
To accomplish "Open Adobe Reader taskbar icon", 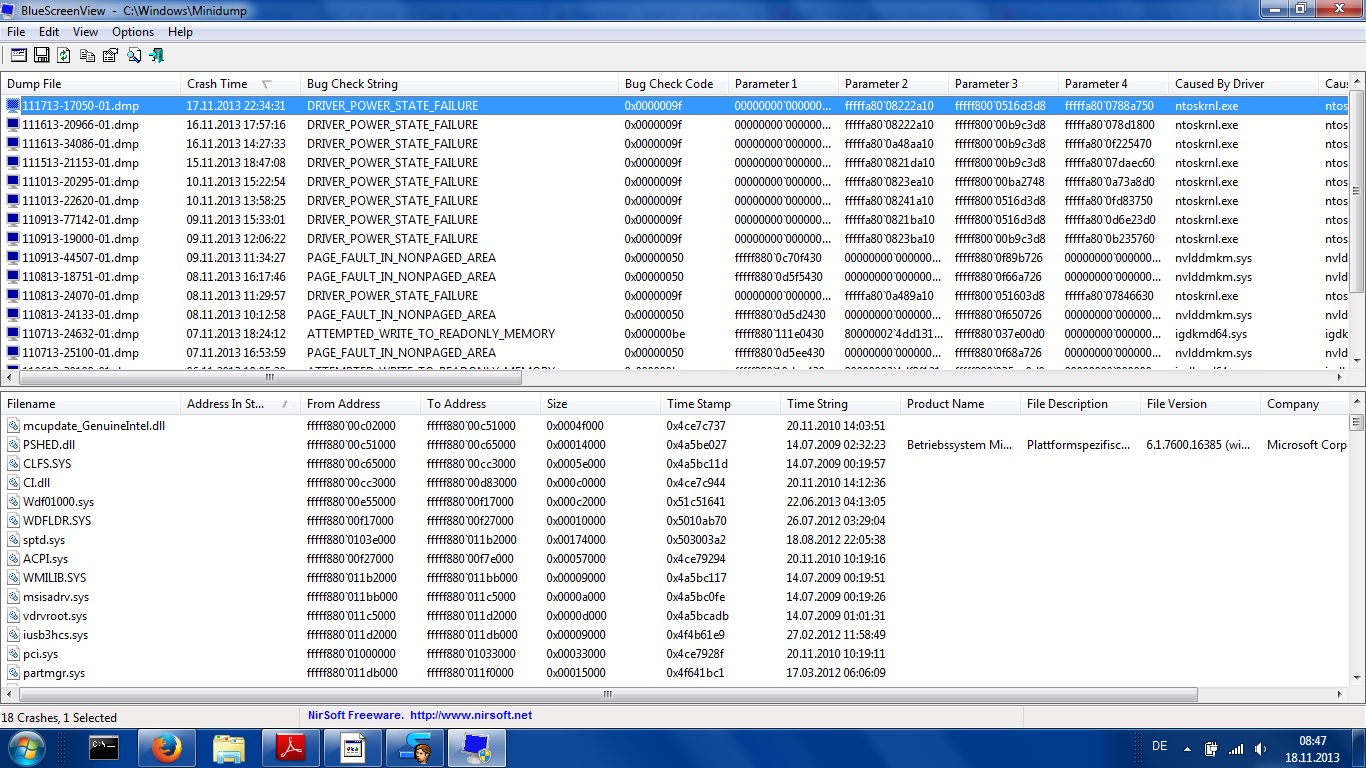I will coord(290,748).
